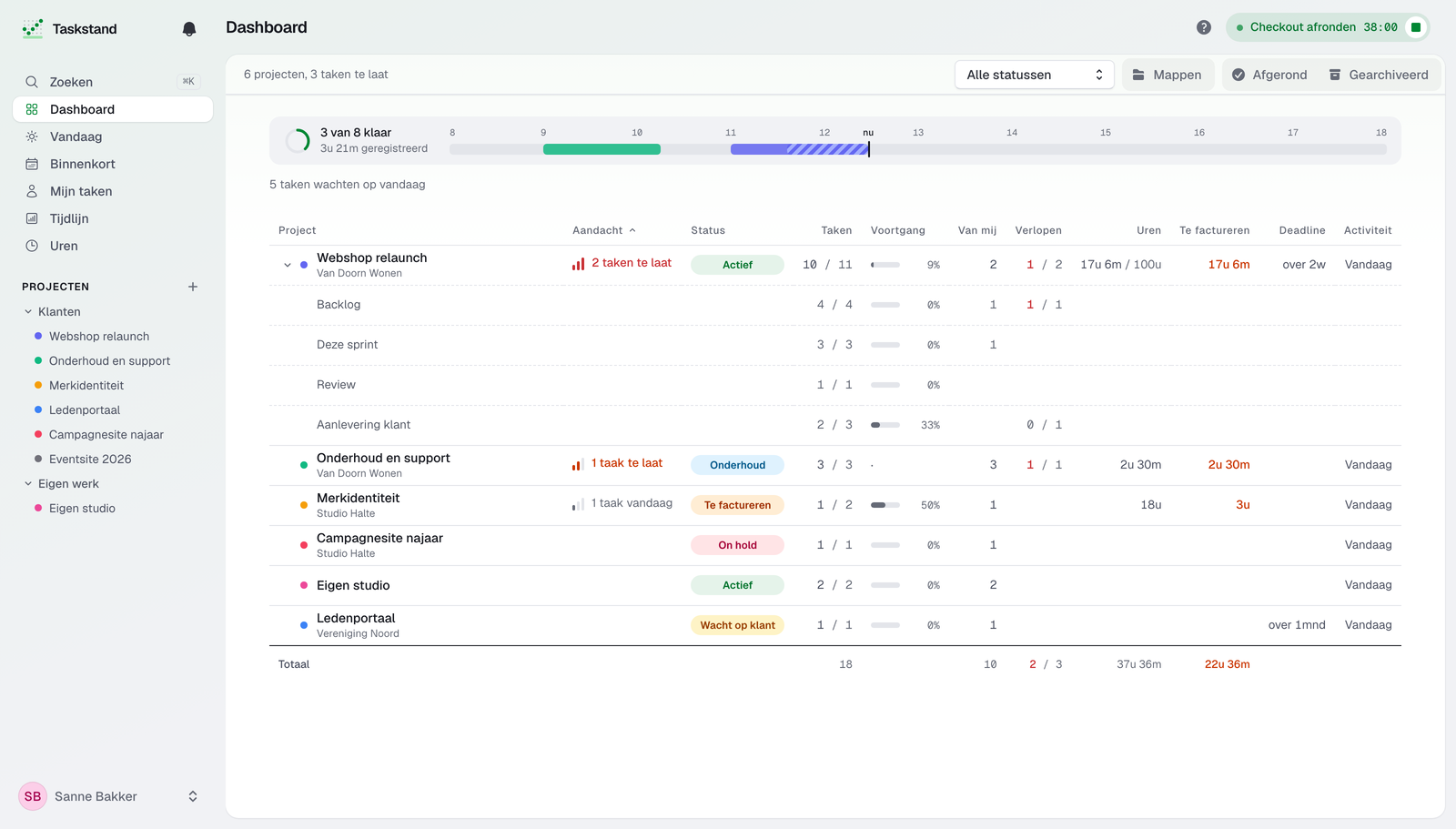
Task: Click the green time block on timeline
Action: [602, 149]
